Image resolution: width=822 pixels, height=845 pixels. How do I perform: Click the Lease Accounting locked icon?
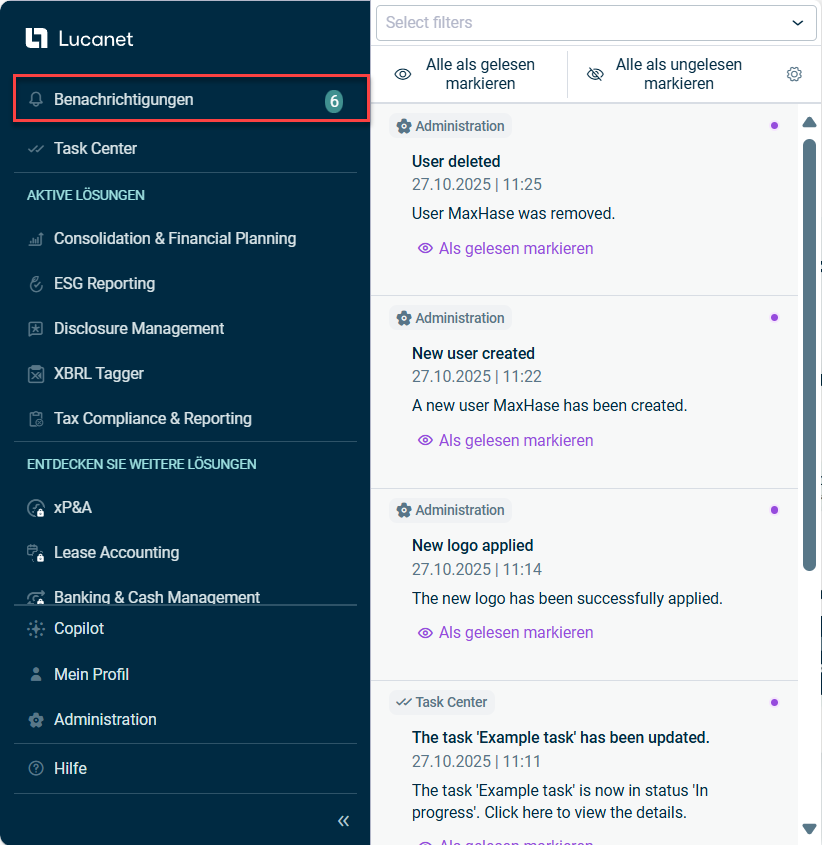click(36, 553)
